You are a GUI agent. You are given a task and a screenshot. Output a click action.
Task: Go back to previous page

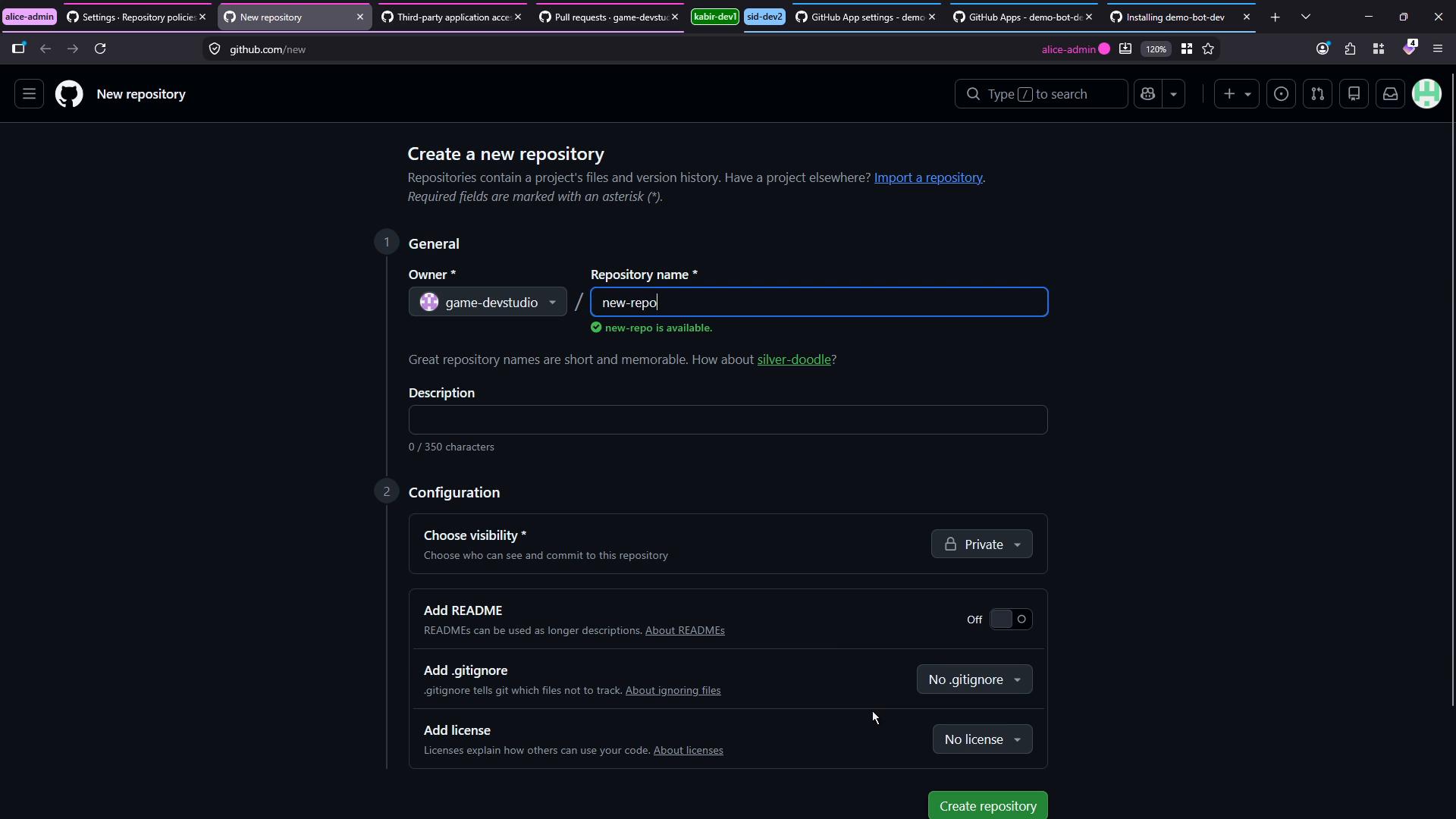45,49
